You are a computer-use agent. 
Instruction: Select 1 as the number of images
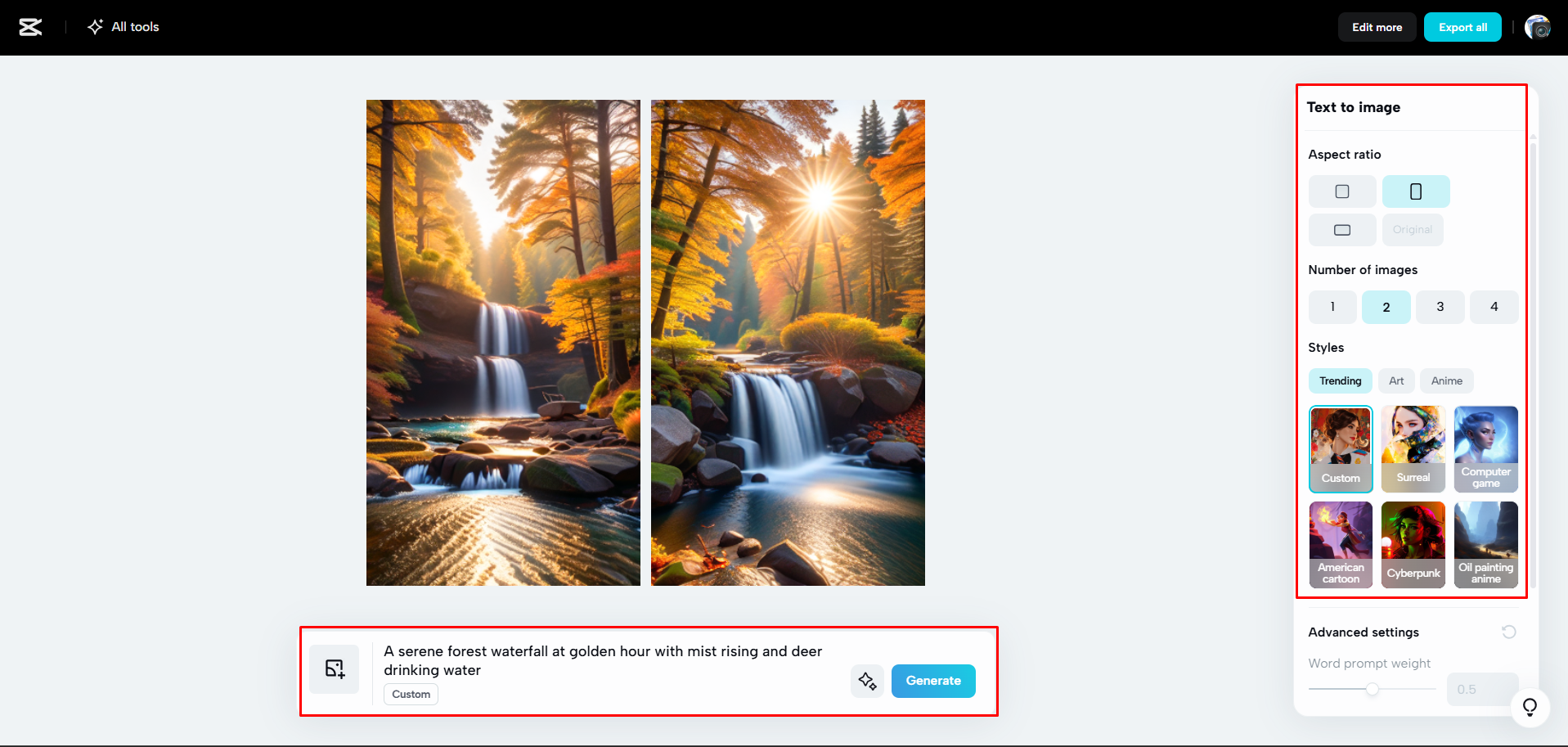point(1332,307)
